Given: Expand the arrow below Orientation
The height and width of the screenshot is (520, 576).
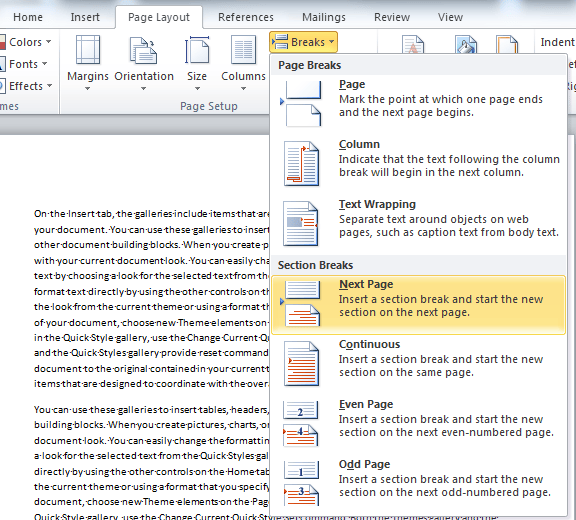Looking at the screenshot, I should (144, 89).
